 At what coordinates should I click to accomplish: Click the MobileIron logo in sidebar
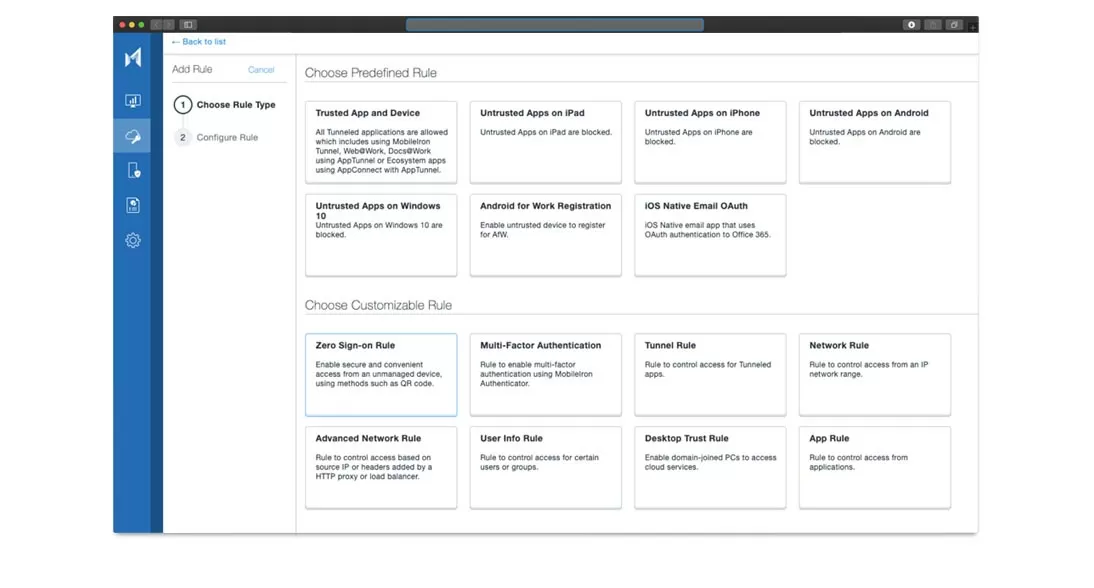click(x=133, y=59)
